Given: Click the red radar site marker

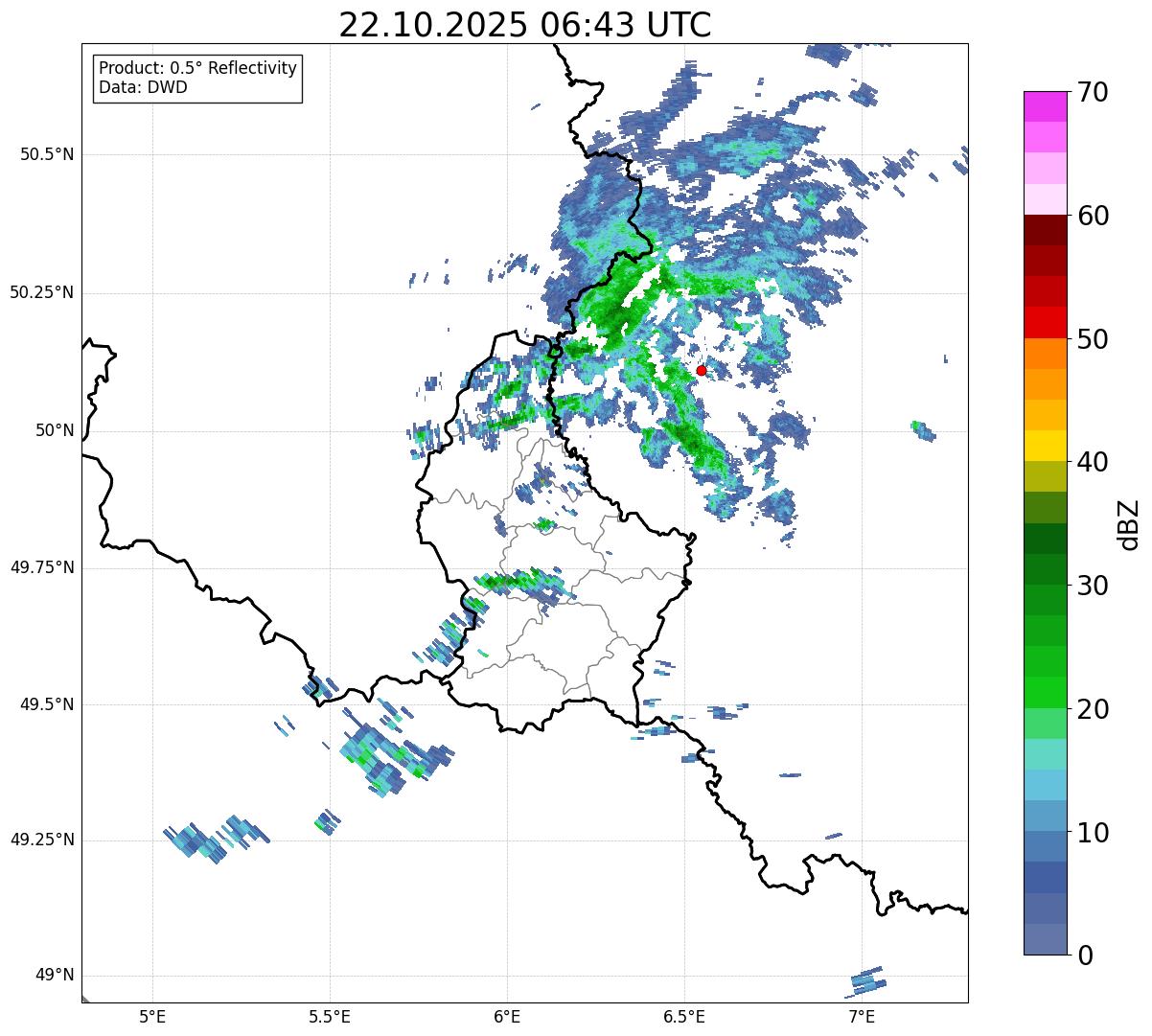Looking at the screenshot, I should (702, 370).
